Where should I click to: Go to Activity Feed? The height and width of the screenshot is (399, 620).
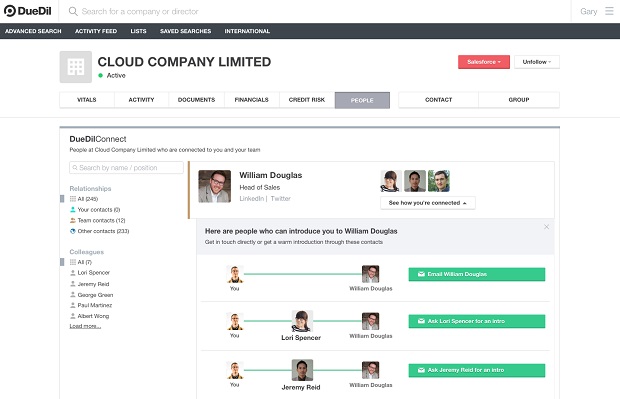coord(96,31)
